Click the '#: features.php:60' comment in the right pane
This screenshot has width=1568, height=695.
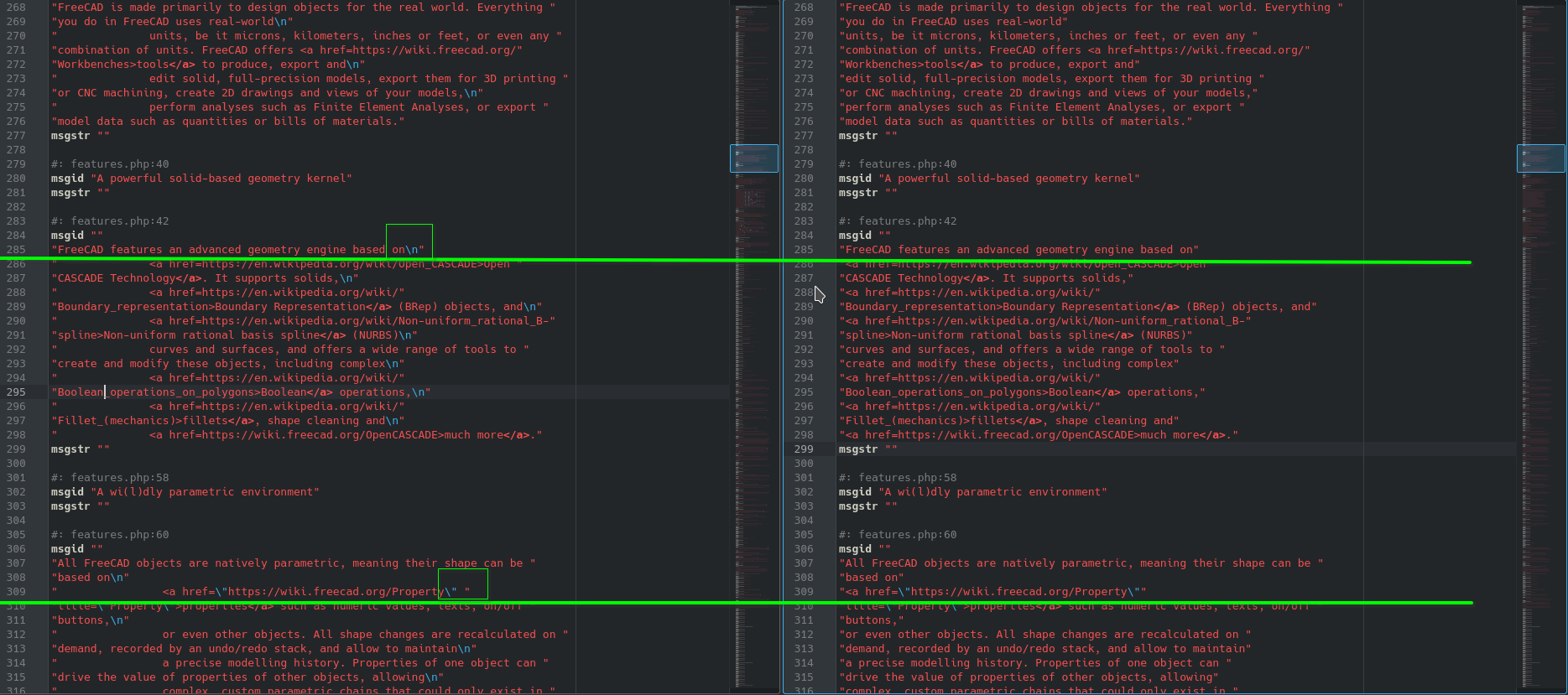pyautogui.click(x=898, y=535)
